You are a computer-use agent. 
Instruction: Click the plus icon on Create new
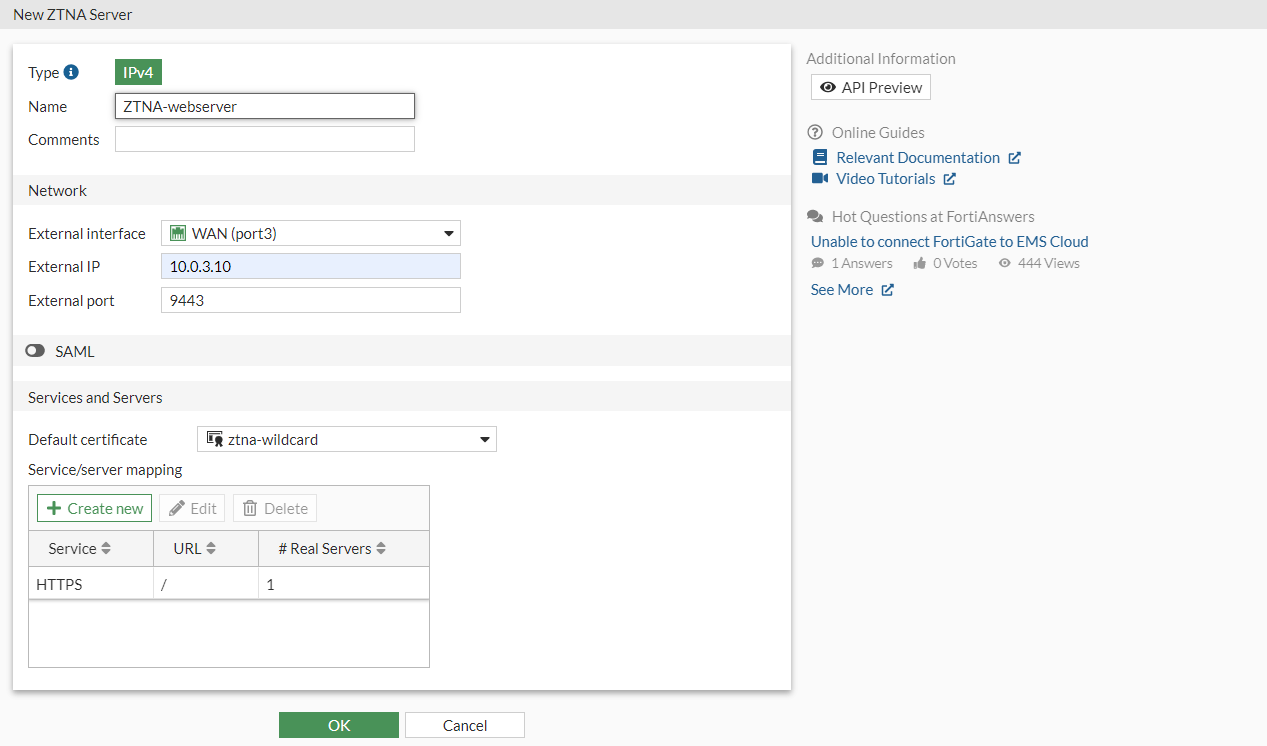pyautogui.click(x=54, y=507)
